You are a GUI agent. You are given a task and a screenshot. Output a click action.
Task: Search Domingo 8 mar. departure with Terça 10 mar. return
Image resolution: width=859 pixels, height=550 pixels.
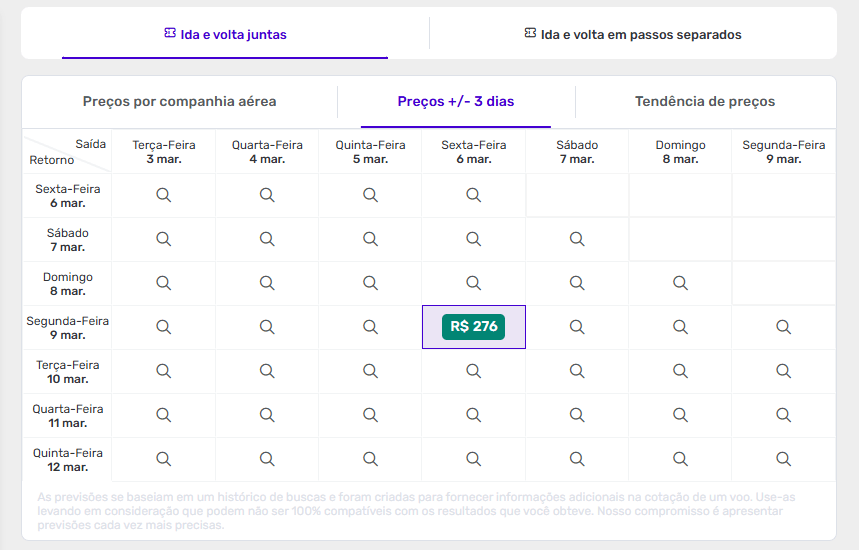(x=680, y=371)
